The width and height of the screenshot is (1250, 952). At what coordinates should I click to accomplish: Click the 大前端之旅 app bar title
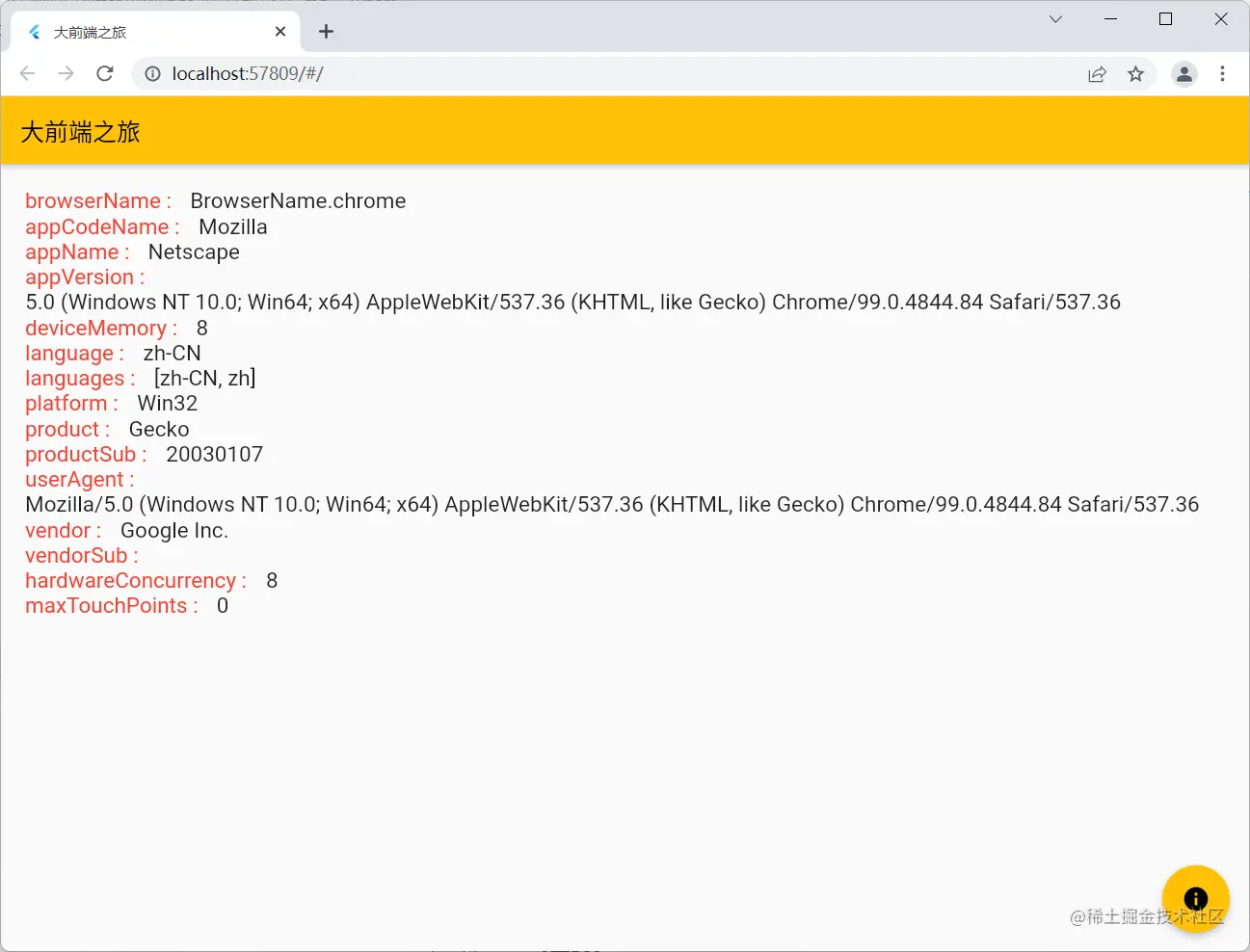click(x=80, y=132)
